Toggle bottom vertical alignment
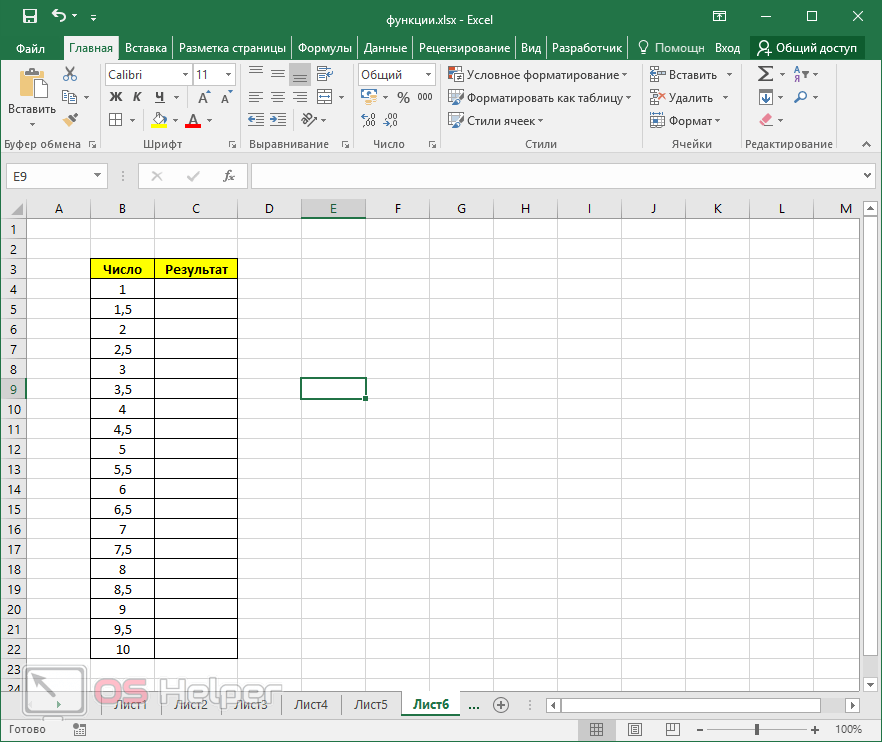 pyautogui.click(x=300, y=74)
